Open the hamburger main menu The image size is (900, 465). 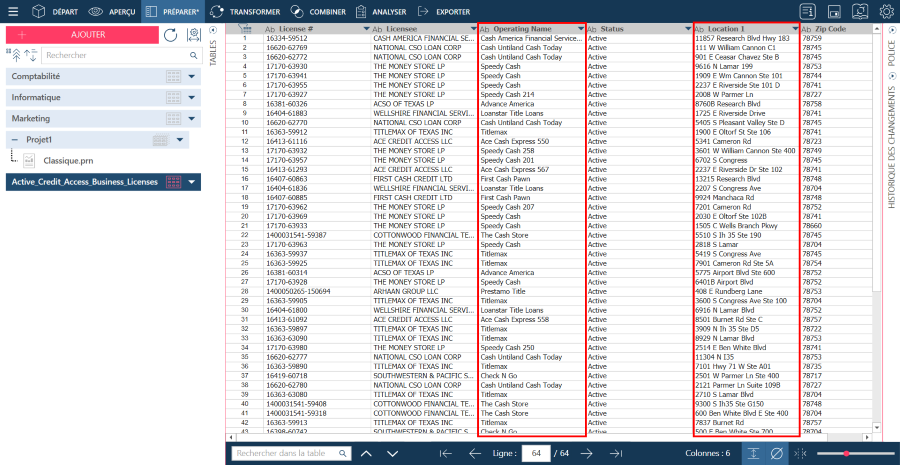click(x=13, y=11)
